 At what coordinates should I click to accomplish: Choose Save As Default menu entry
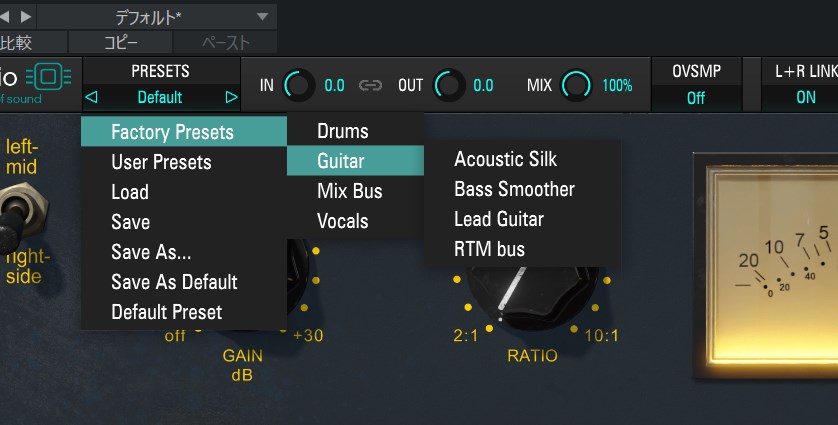(x=174, y=282)
